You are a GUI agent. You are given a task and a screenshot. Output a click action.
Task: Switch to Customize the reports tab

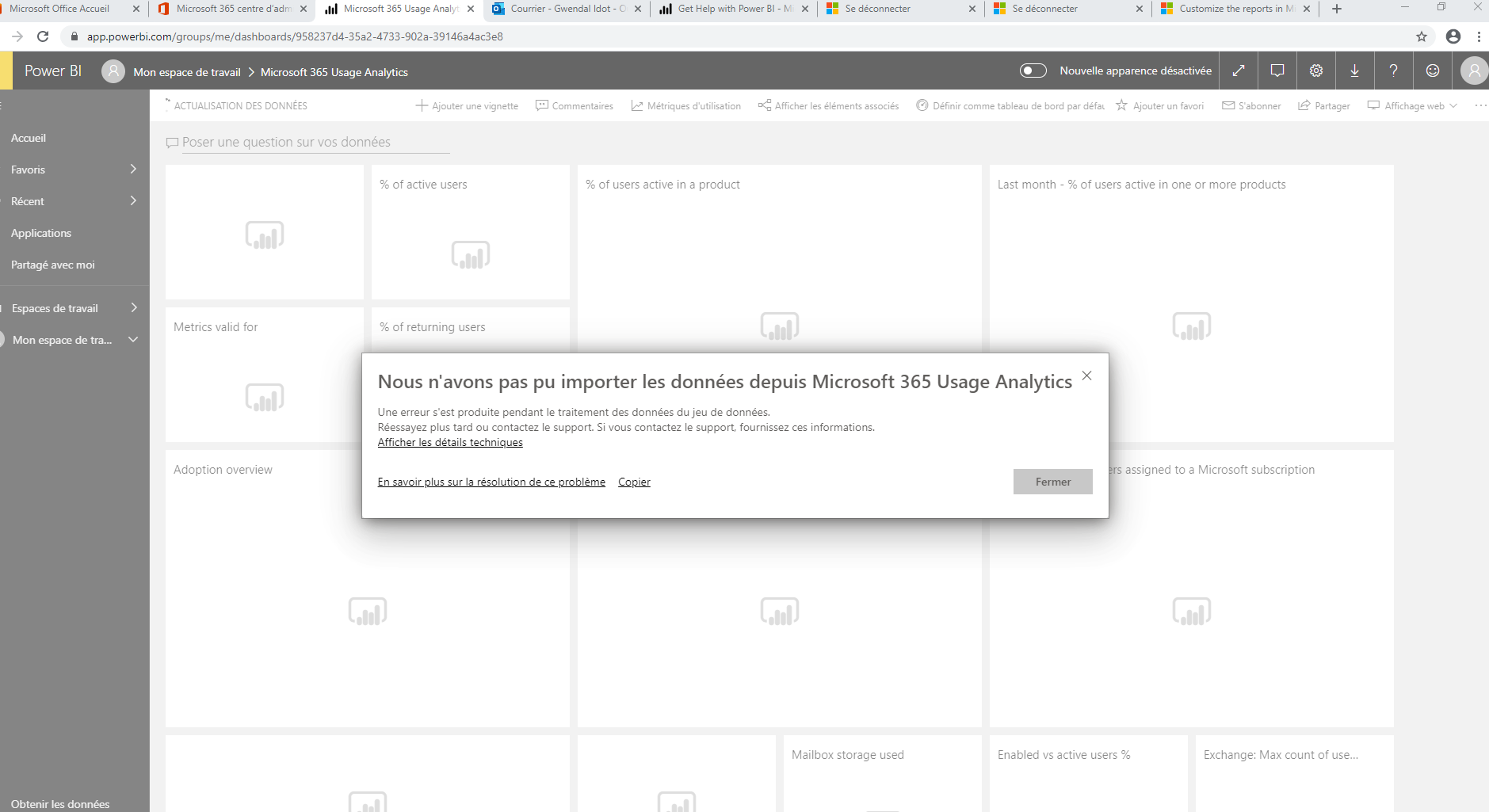[x=1235, y=9]
